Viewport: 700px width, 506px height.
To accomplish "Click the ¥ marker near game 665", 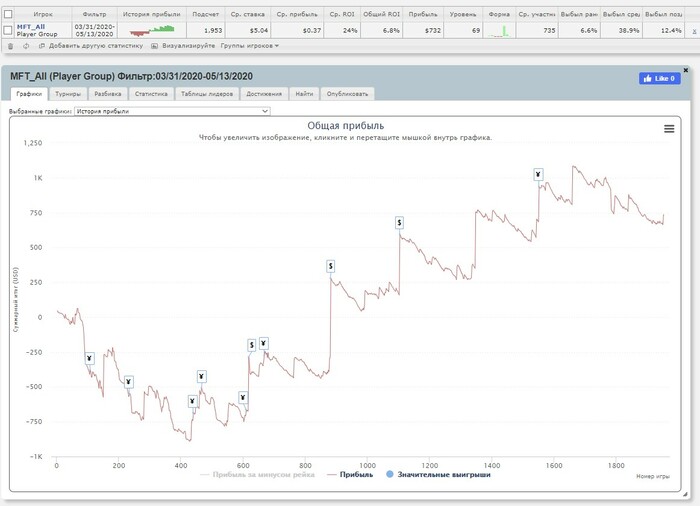I will [x=264, y=343].
